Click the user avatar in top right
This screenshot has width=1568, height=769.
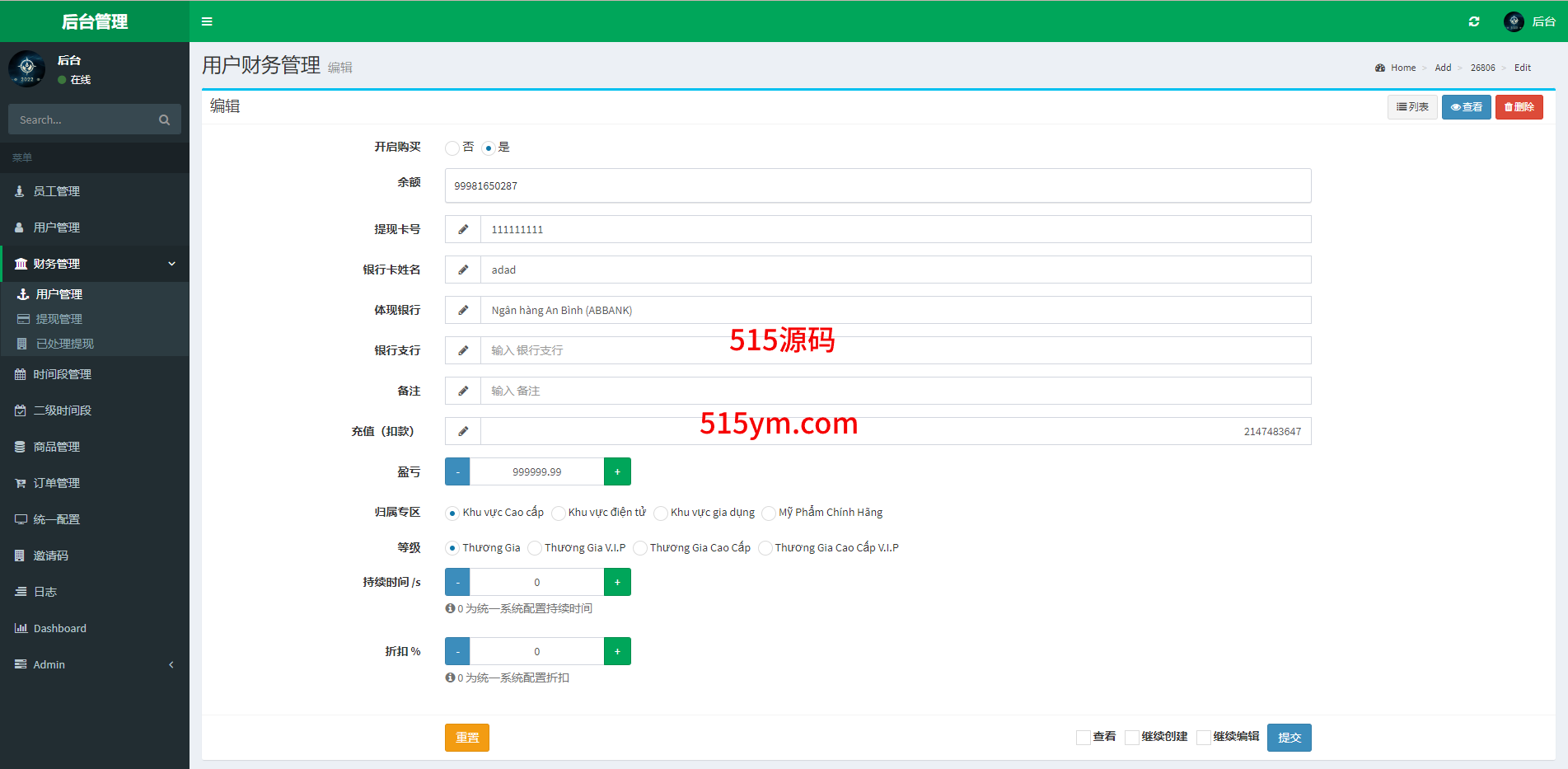click(1513, 21)
